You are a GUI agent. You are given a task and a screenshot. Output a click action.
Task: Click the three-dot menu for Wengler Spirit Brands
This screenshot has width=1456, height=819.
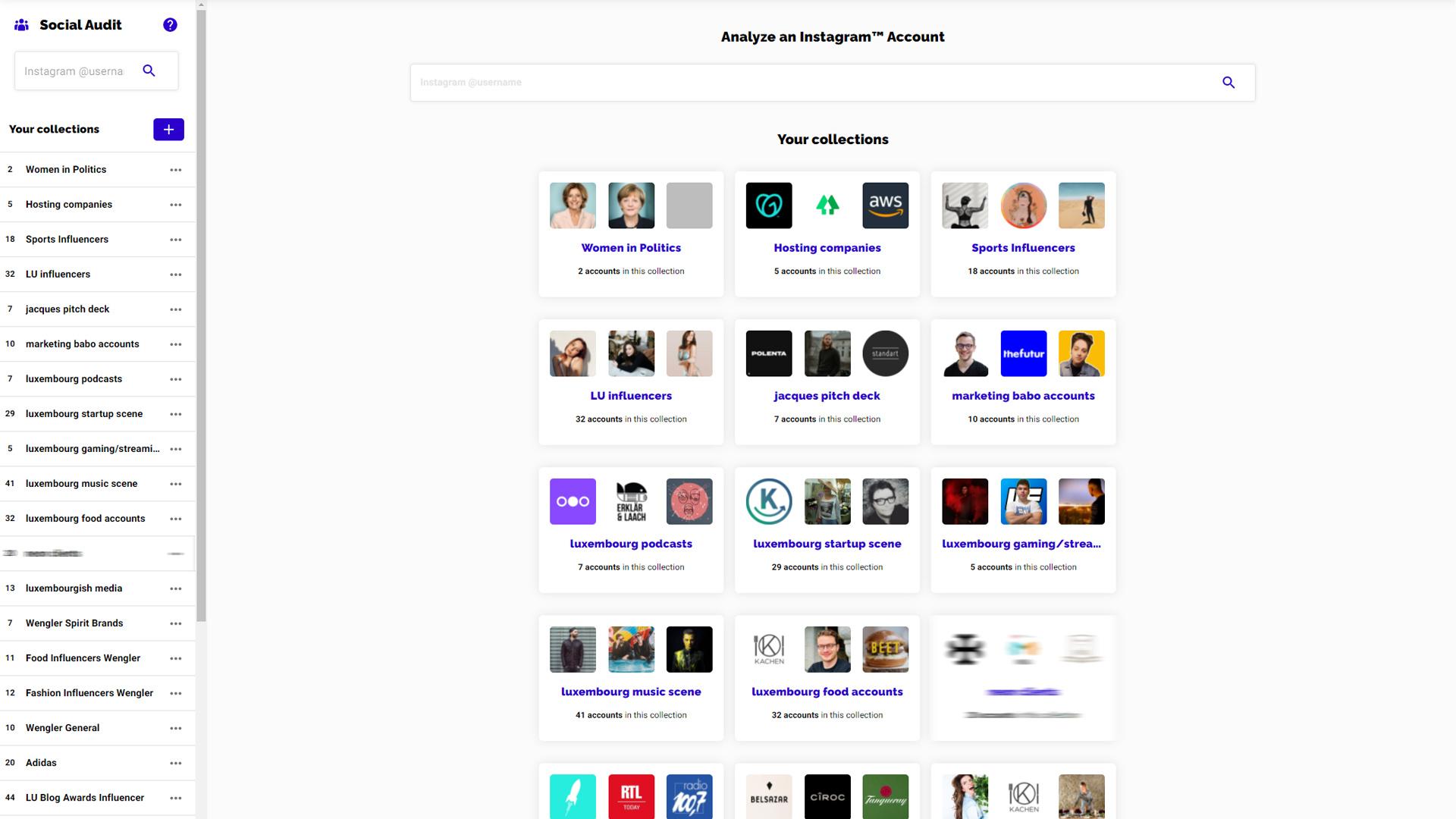175,623
